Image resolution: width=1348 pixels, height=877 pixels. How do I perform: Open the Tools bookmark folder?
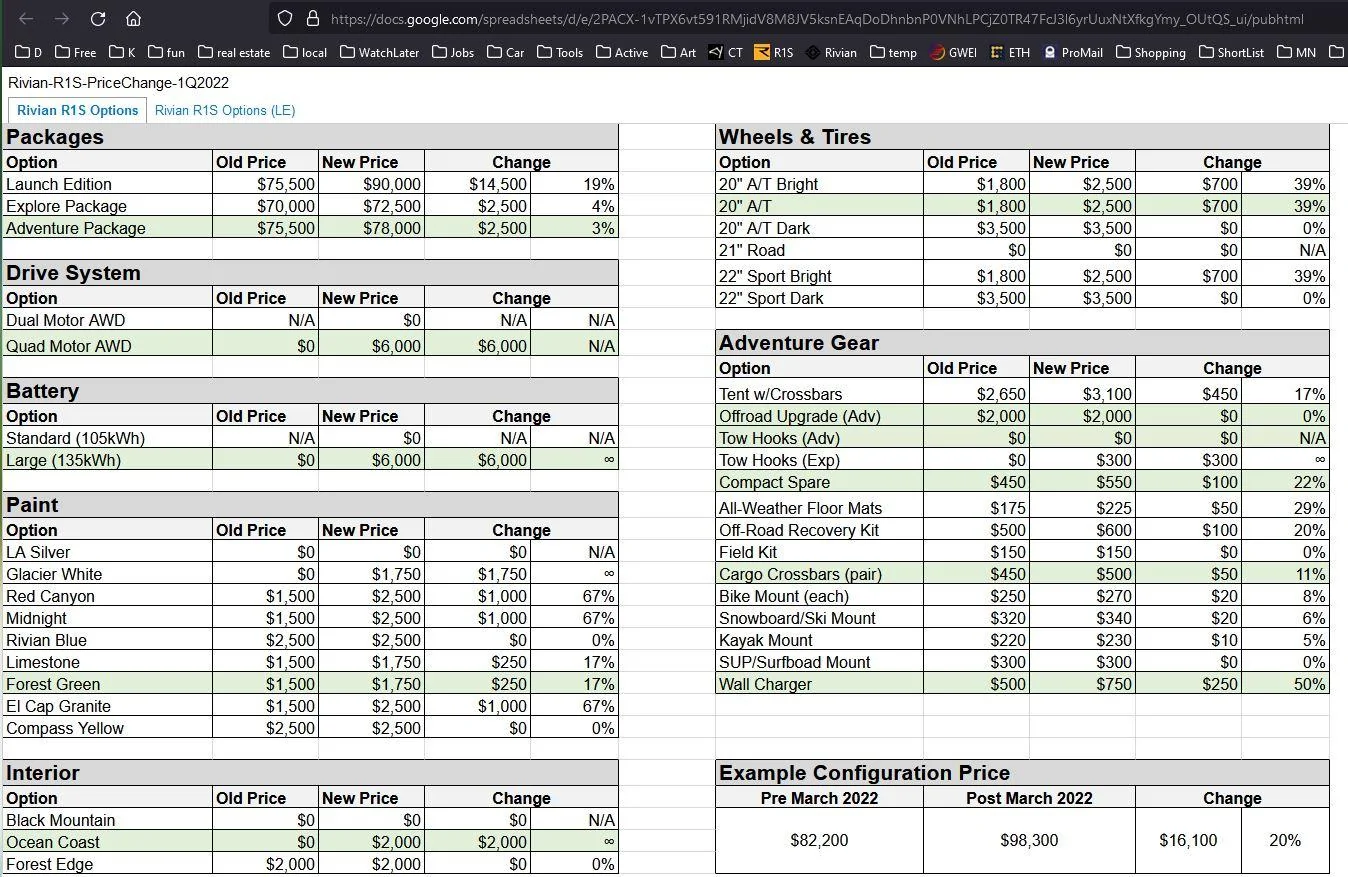560,52
